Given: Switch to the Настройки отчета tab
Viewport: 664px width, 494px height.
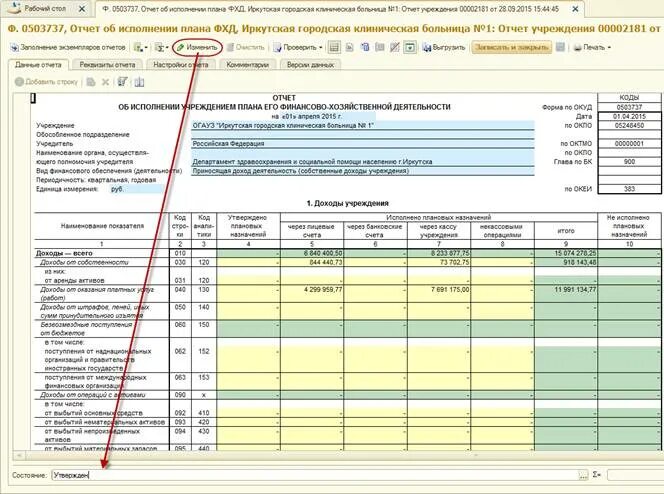Looking at the screenshot, I should 181,65.
